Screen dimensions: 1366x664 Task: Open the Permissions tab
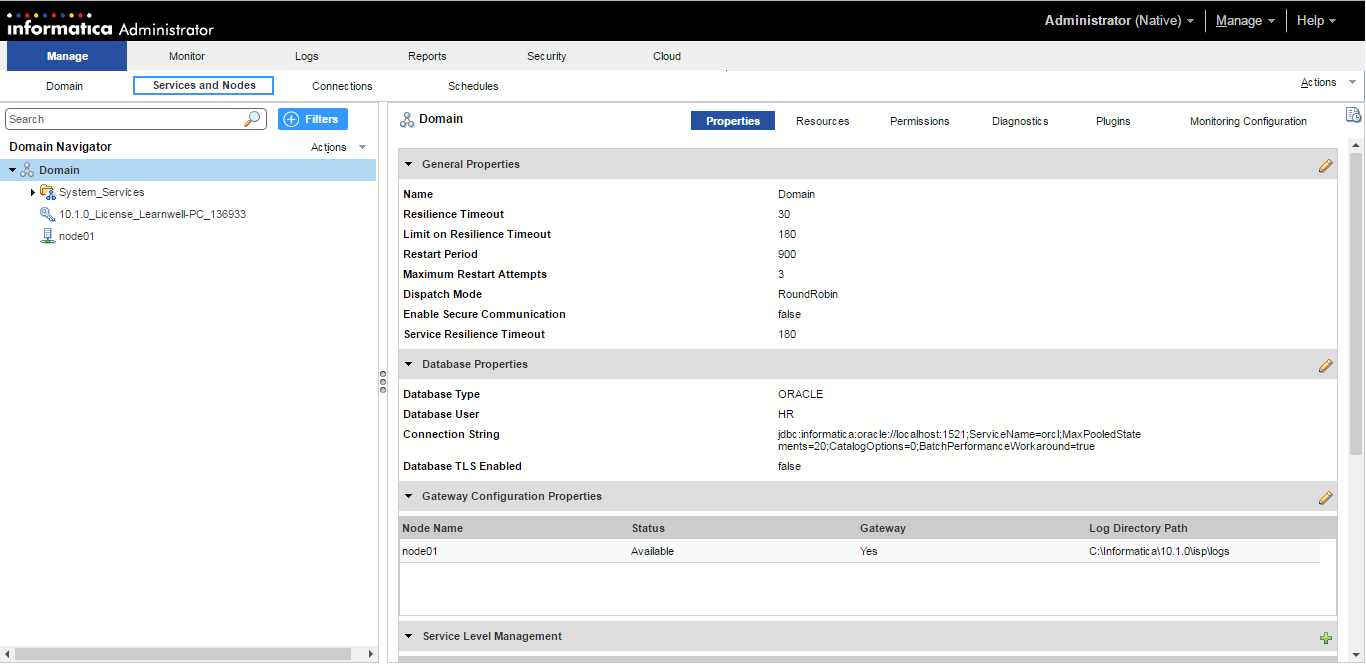pyautogui.click(x=919, y=121)
